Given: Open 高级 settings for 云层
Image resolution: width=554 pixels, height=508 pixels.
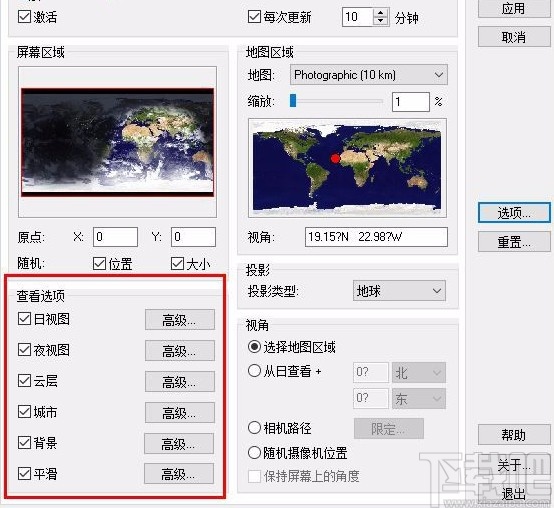Looking at the screenshot, I should pos(180,382).
